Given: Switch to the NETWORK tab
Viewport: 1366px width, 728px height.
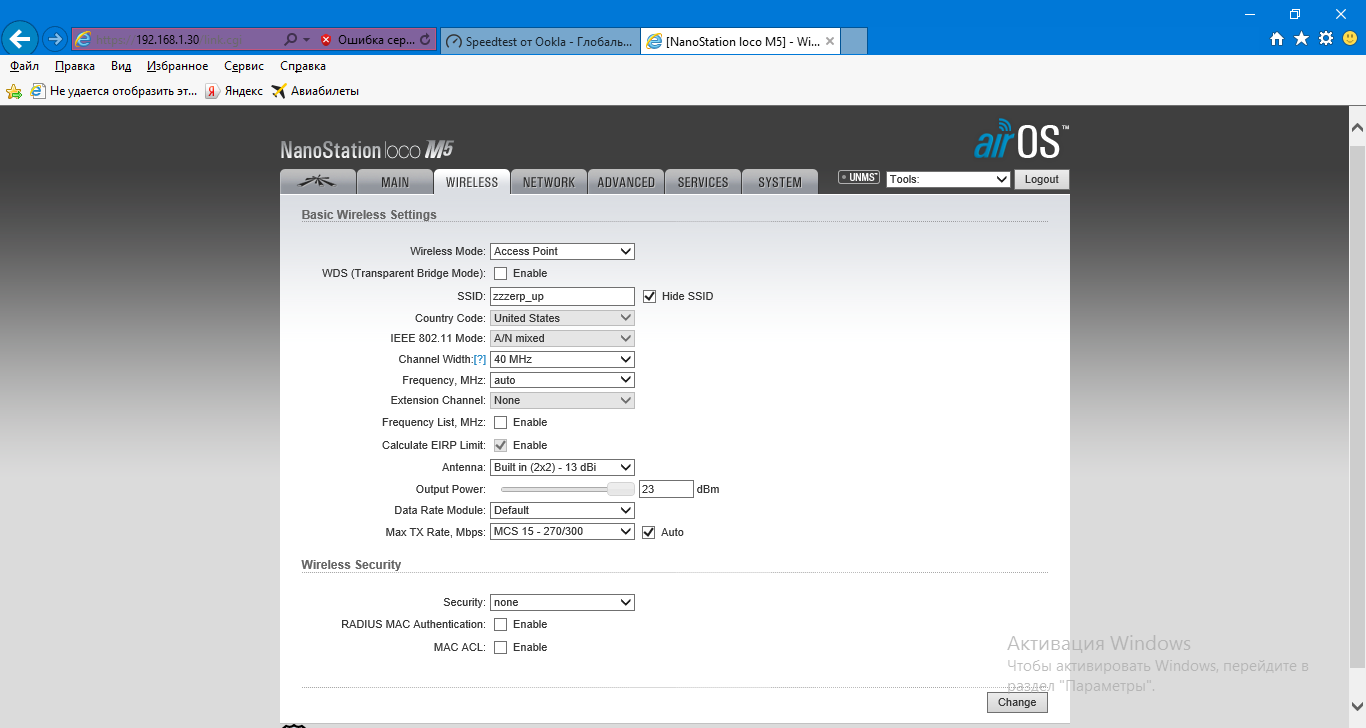Looking at the screenshot, I should pyautogui.click(x=548, y=182).
